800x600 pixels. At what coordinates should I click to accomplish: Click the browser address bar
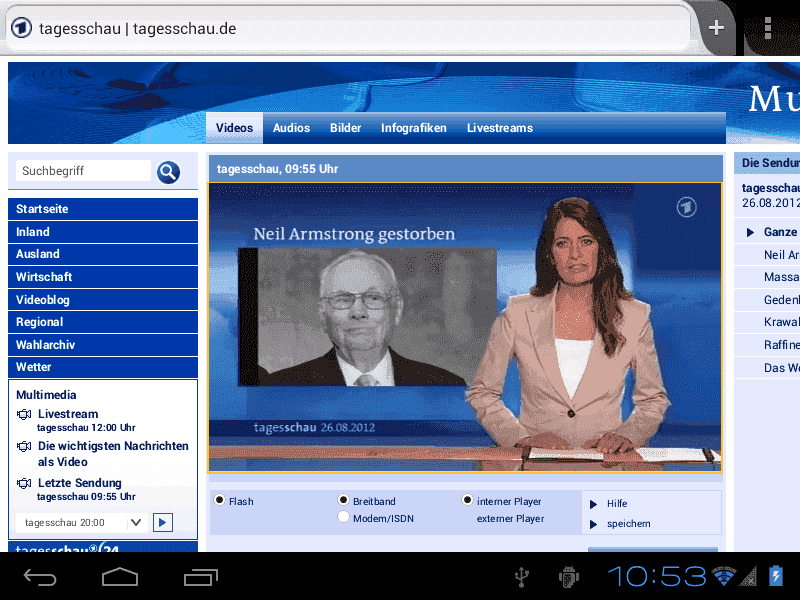click(347, 29)
